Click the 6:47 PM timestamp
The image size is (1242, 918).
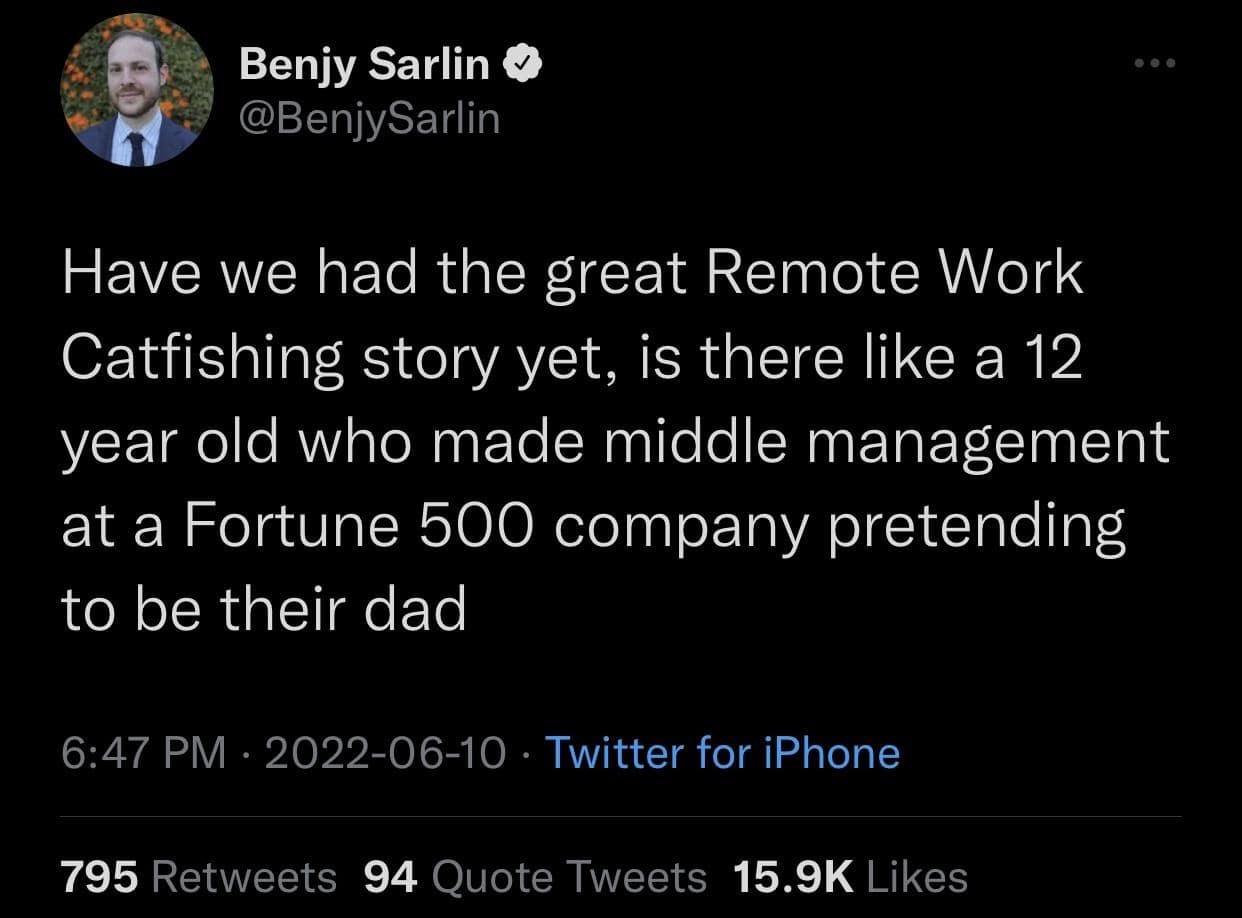143,752
